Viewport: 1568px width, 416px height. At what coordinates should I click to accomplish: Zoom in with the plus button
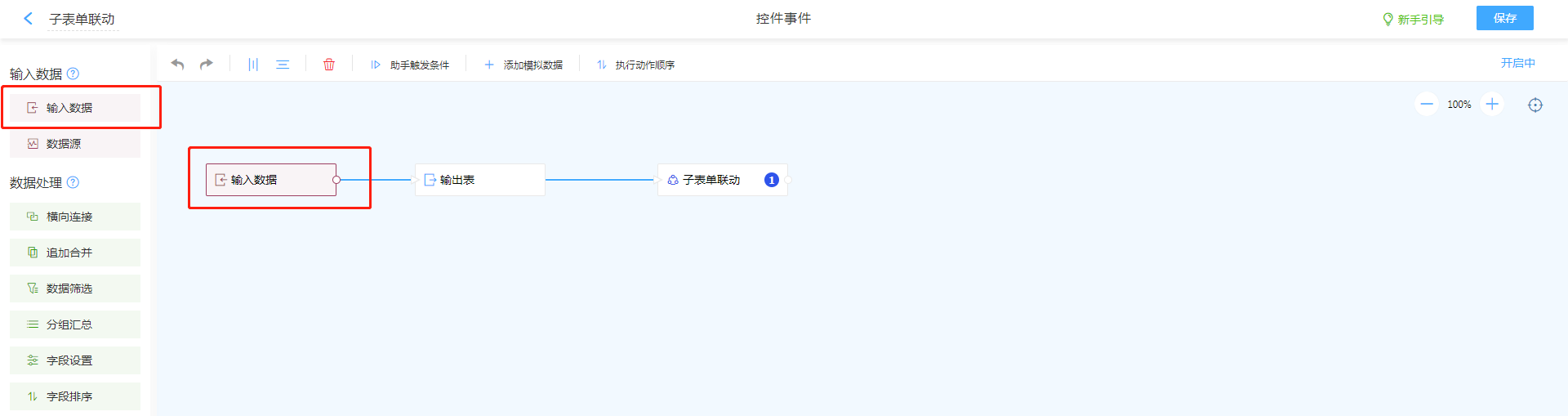click(x=1492, y=105)
